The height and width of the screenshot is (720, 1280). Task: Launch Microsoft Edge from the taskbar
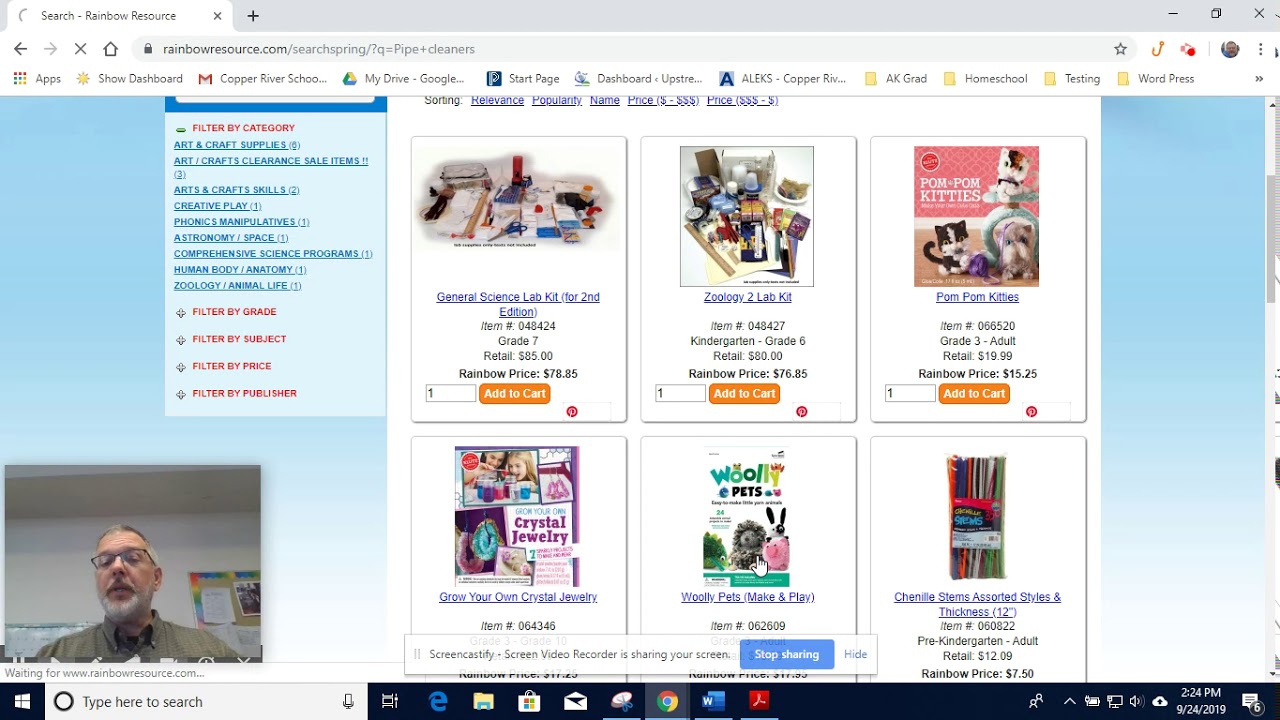(x=438, y=701)
